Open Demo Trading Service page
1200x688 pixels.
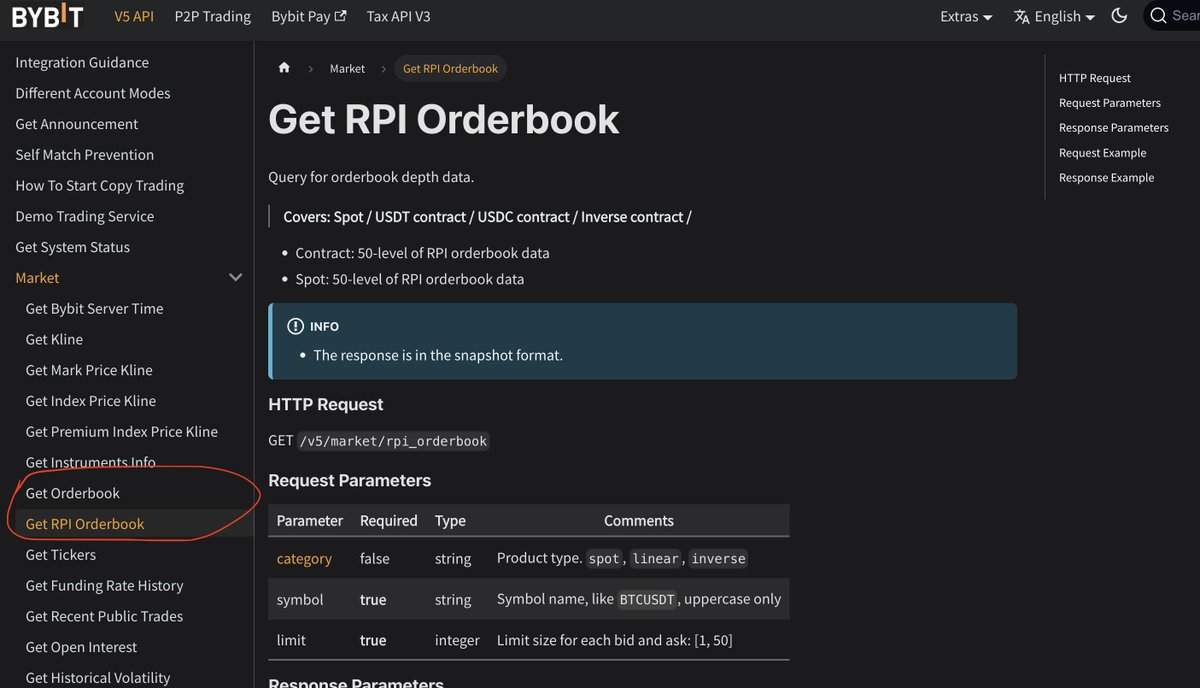point(85,216)
